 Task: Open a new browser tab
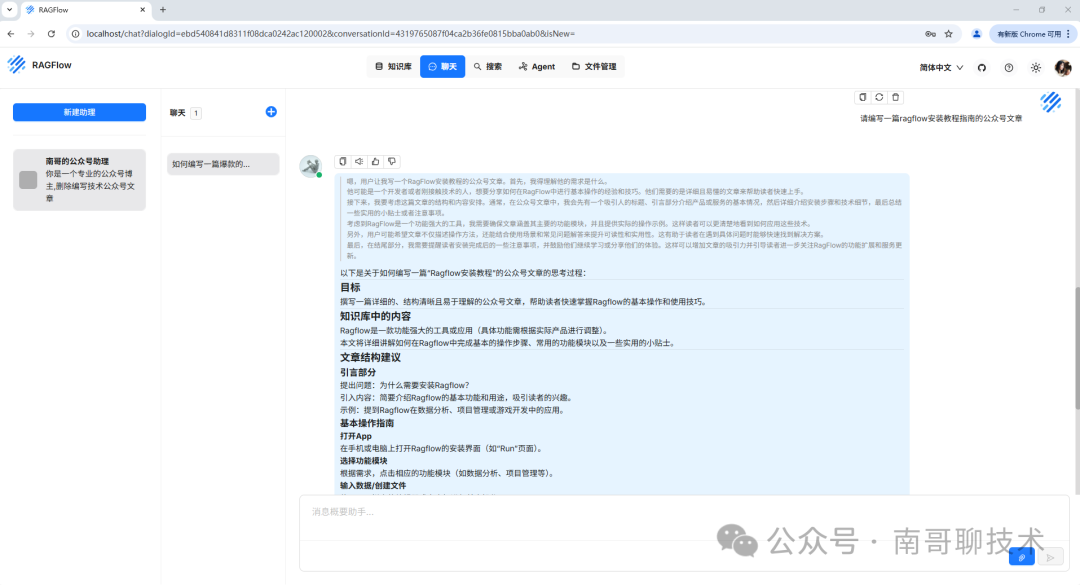point(163,10)
